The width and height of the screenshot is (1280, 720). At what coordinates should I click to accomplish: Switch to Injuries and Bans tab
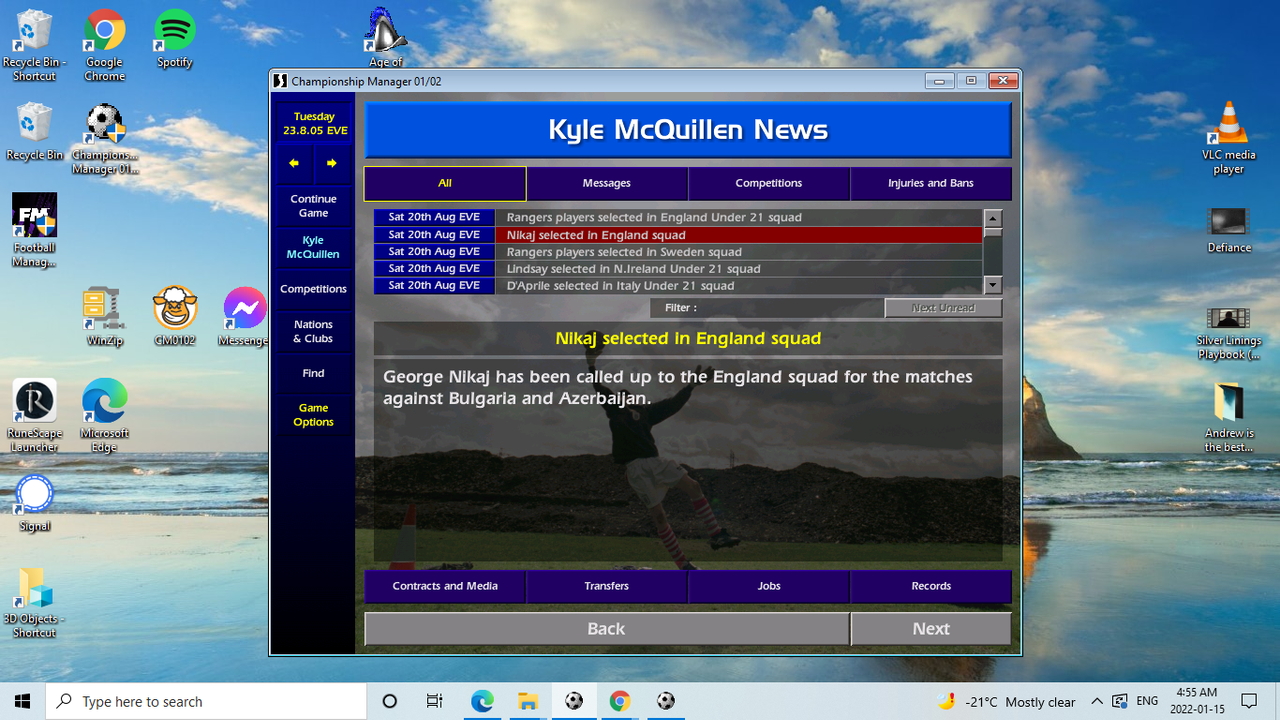(931, 183)
